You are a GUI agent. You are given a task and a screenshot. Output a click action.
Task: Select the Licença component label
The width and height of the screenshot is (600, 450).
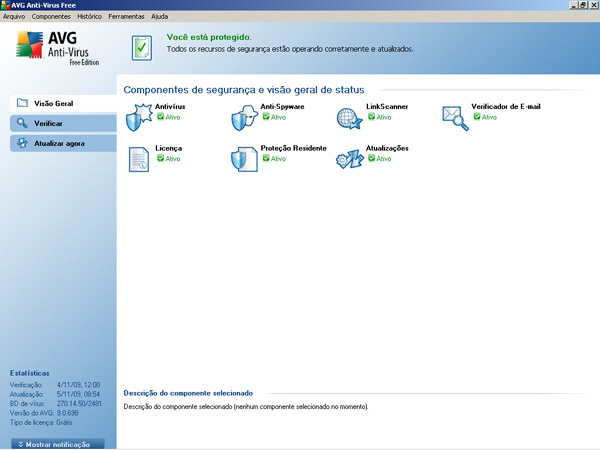[168, 148]
